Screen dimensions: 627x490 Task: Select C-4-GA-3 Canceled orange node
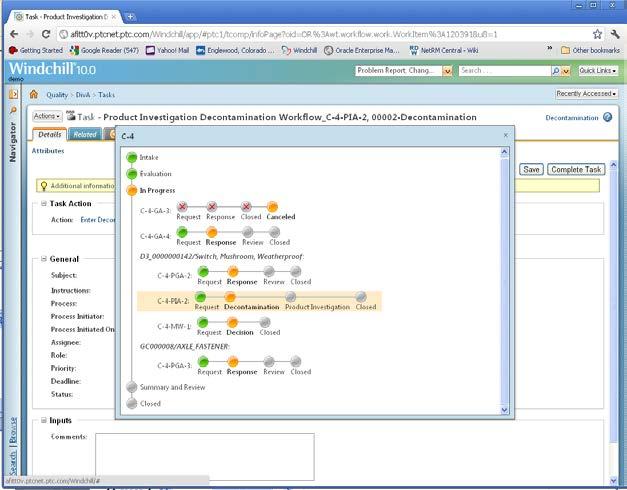pyautogui.click(x=272, y=207)
